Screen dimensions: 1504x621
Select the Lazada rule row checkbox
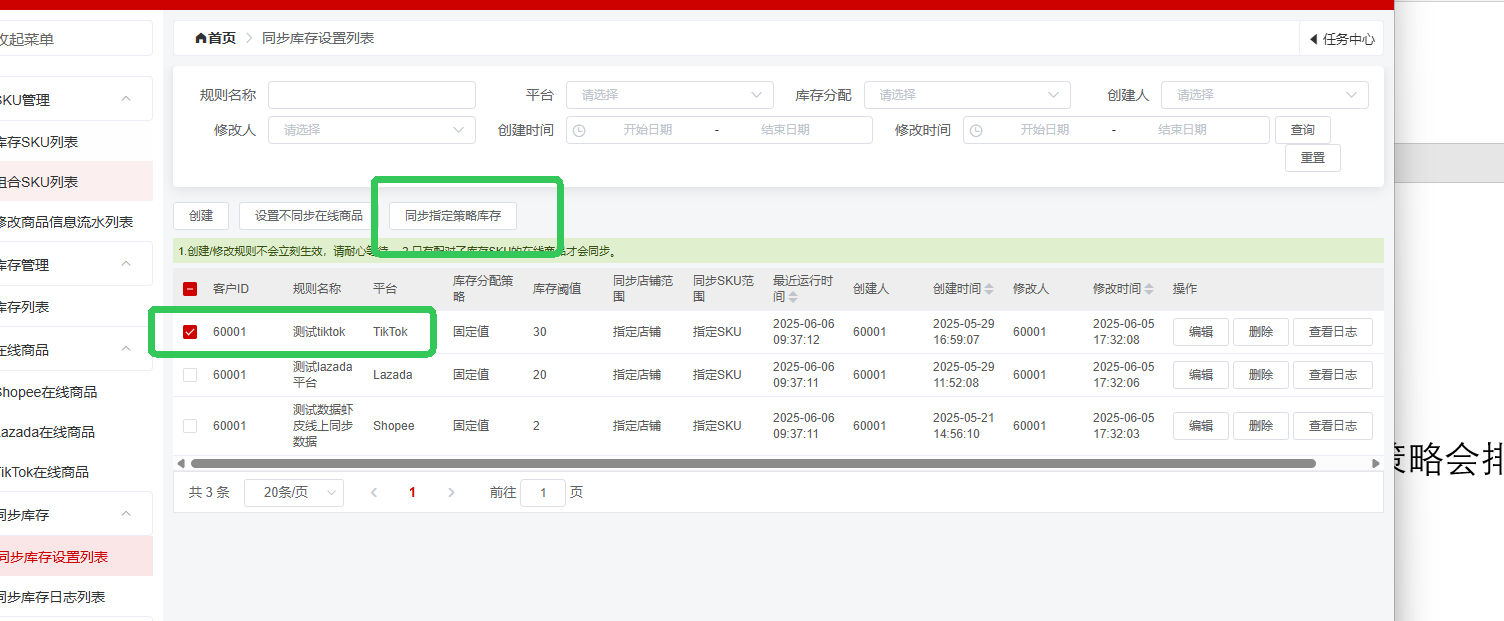point(190,375)
